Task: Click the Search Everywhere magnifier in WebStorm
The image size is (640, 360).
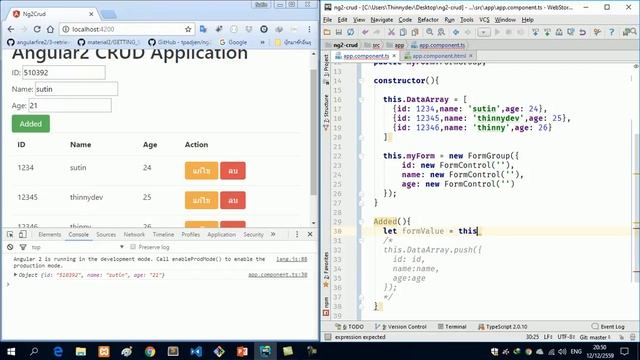Action: pyautogui.click(x=633, y=31)
